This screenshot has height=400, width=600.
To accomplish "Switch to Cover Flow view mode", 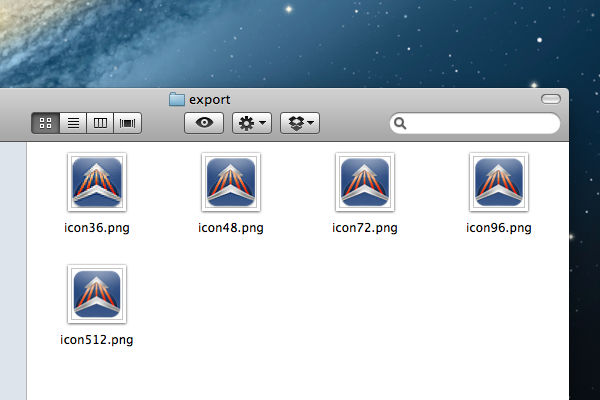I will click(x=127, y=123).
